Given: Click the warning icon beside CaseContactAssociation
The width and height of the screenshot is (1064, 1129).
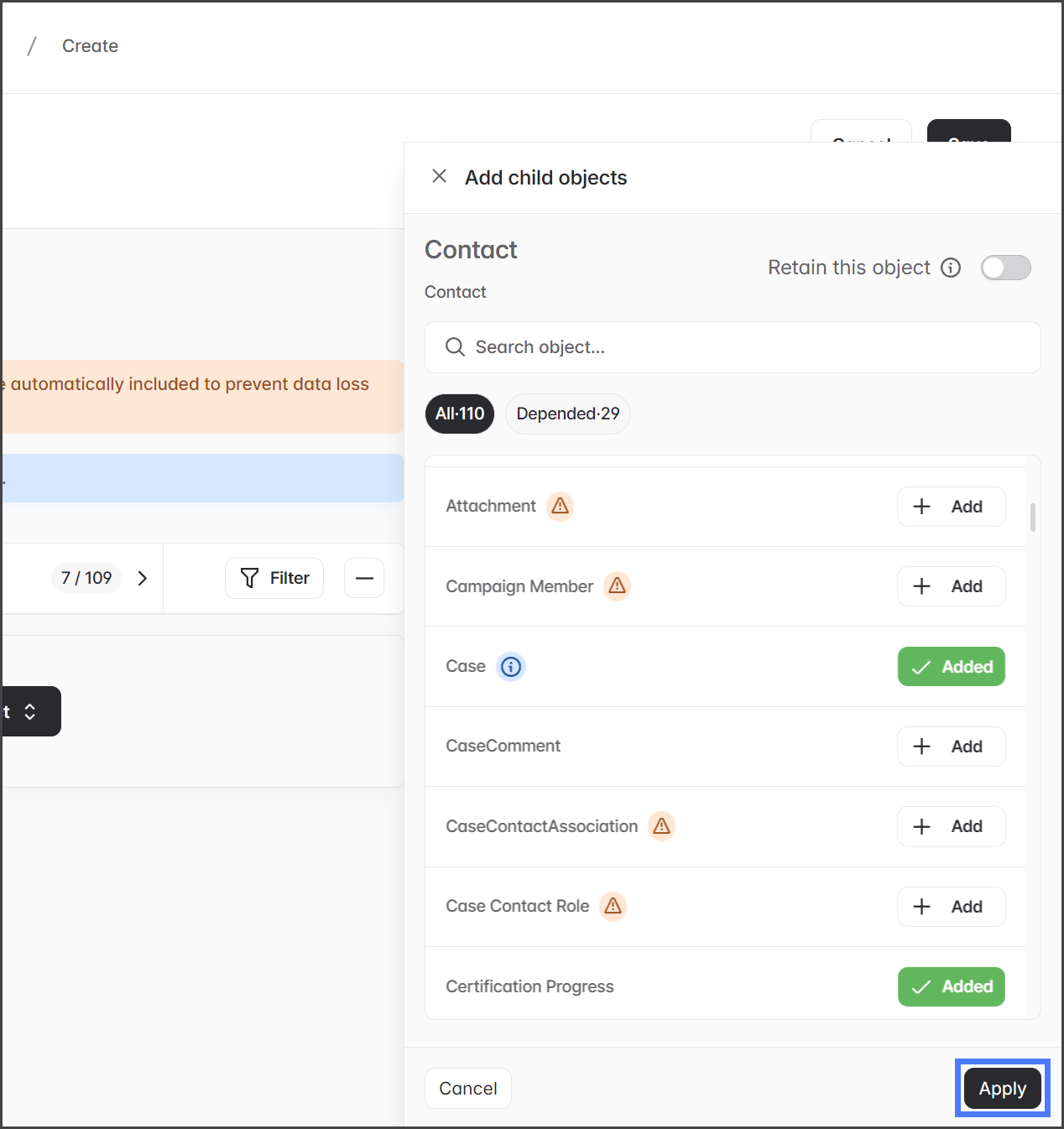Looking at the screenshot, I should (662, 826).
